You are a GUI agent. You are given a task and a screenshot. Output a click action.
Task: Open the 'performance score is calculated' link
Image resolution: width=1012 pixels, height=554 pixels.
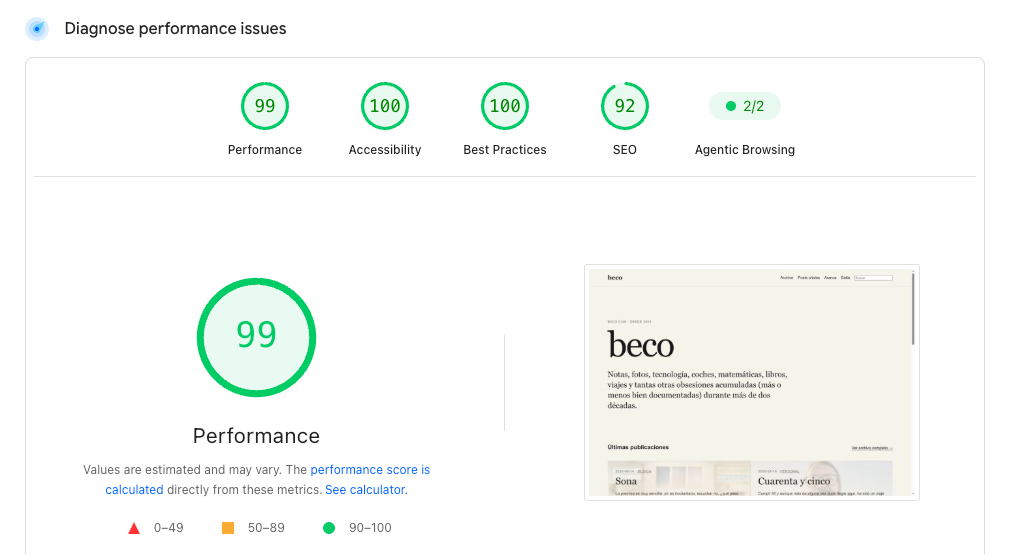coord(268,480)
